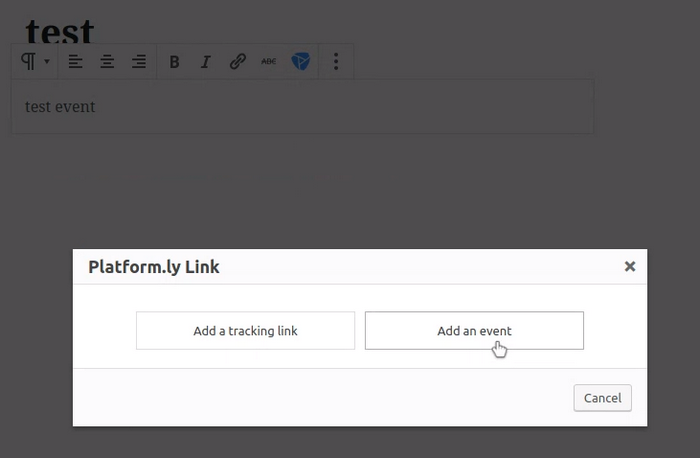
Task: Close the Platform.ly Link dialog
Action: 630,266
